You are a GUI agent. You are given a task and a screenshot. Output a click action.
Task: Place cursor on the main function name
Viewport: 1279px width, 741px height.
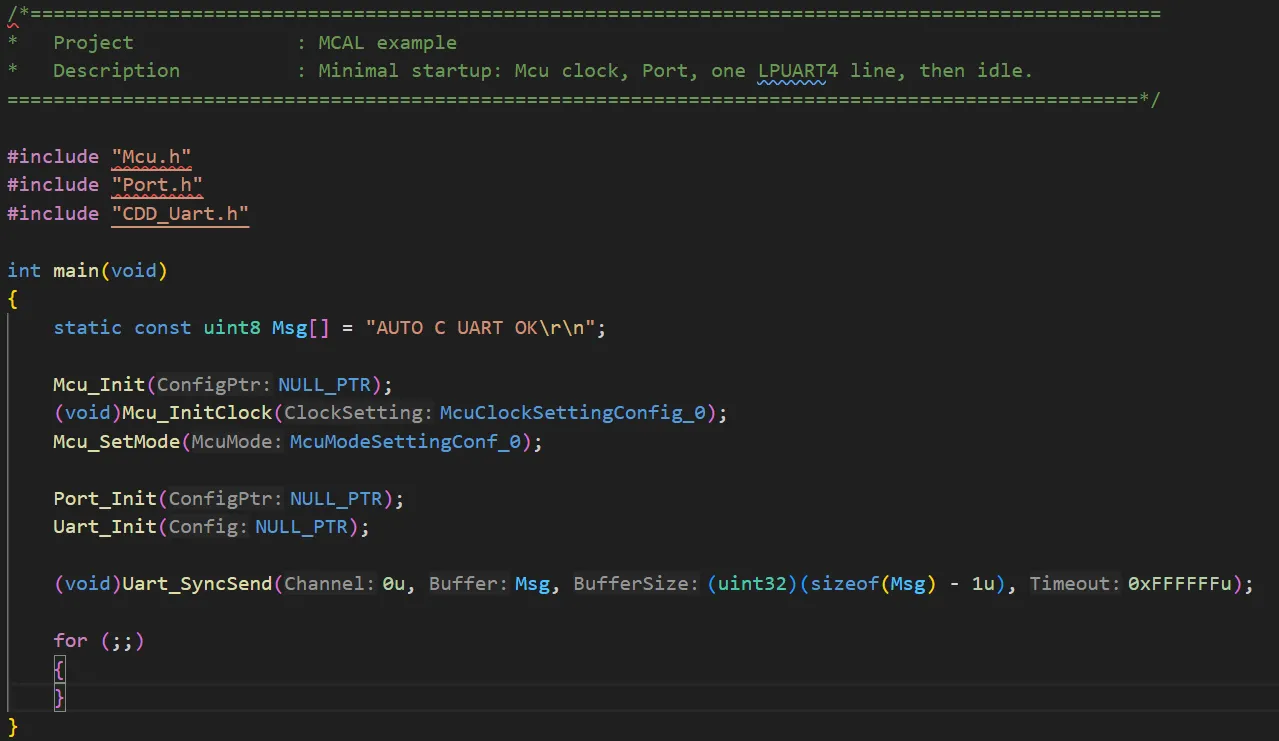point(76,271)
